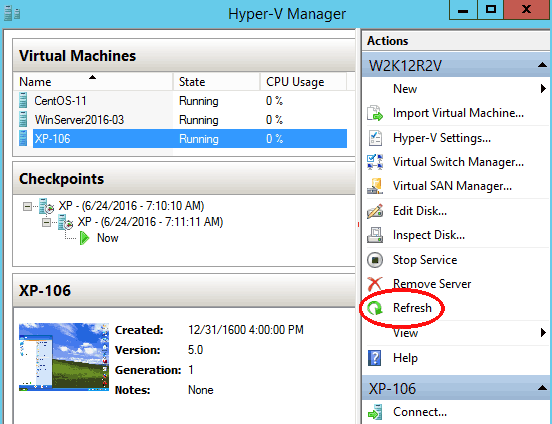
Task: Click the Virtual Switch Manager icon
Action: pos(375,162)
